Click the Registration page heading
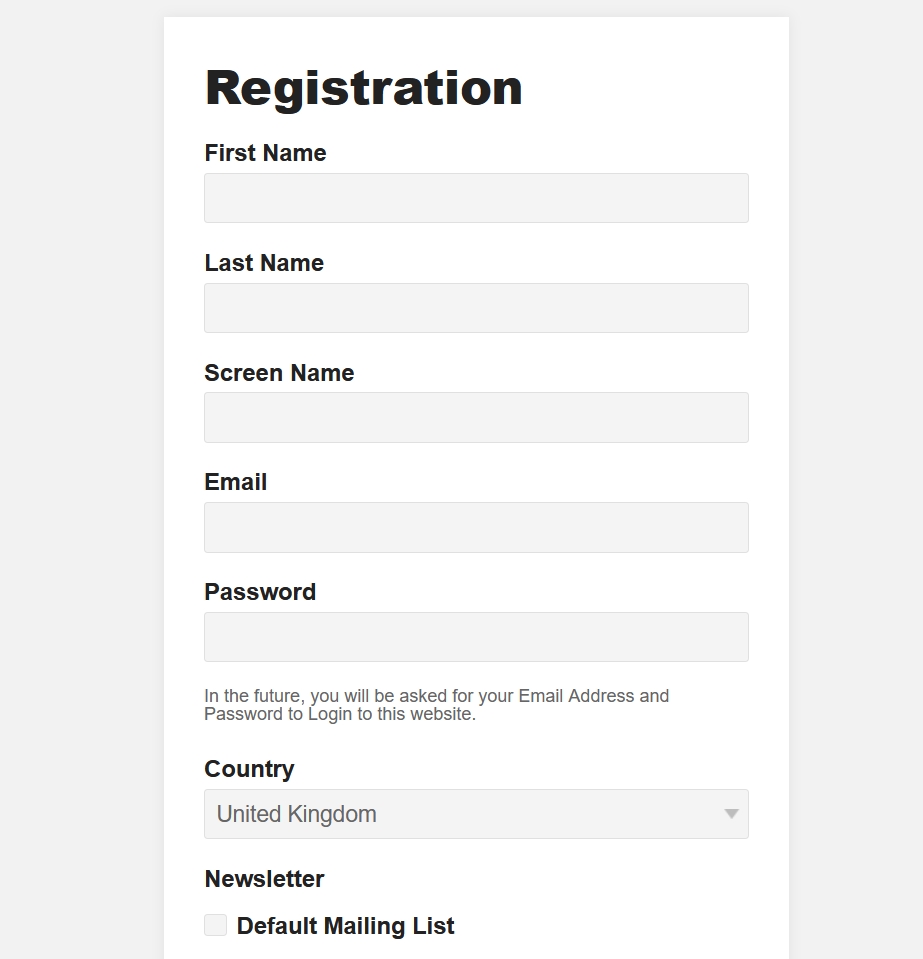The height and width of the screenshot is (959, 923). (x=363, y=88)
